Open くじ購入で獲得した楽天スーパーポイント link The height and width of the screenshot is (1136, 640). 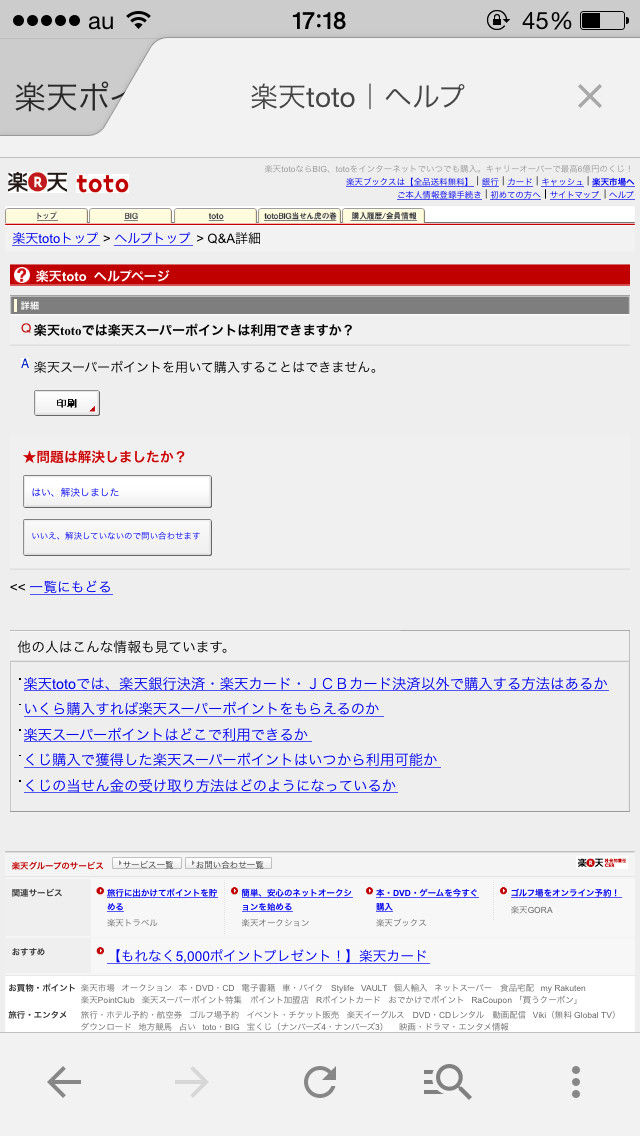point(232,760)
